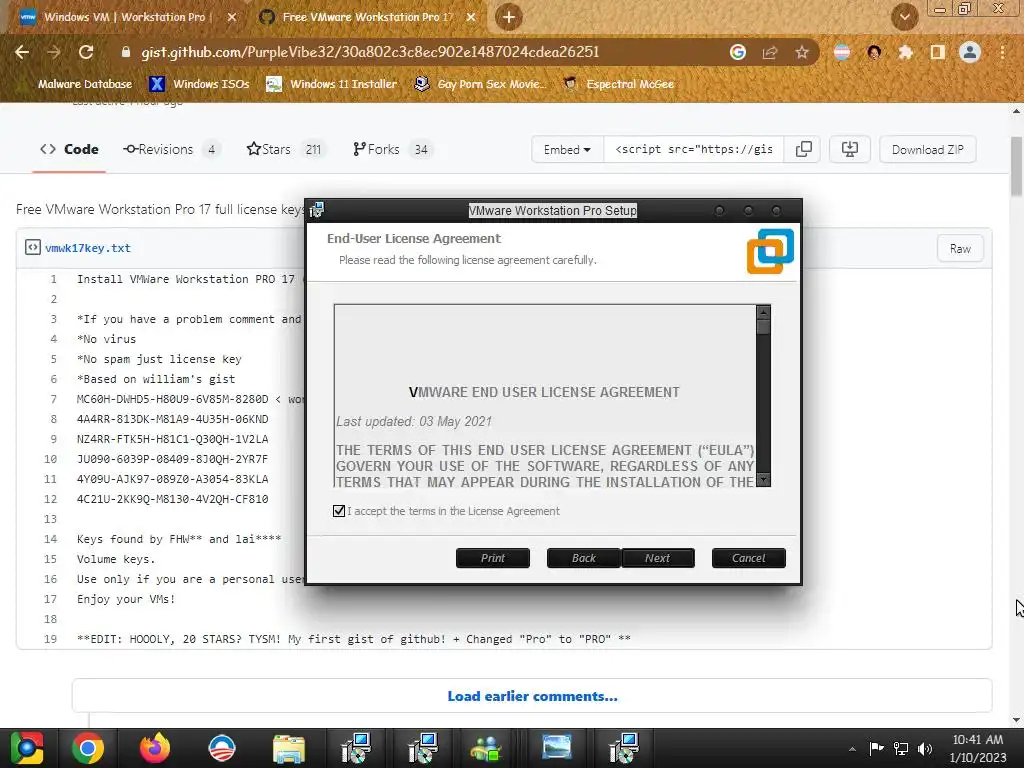Open the file explorer folder on taskbar
Image resolution: width=1024 pixels, height=768 pixels.
(x=289, y=749)
